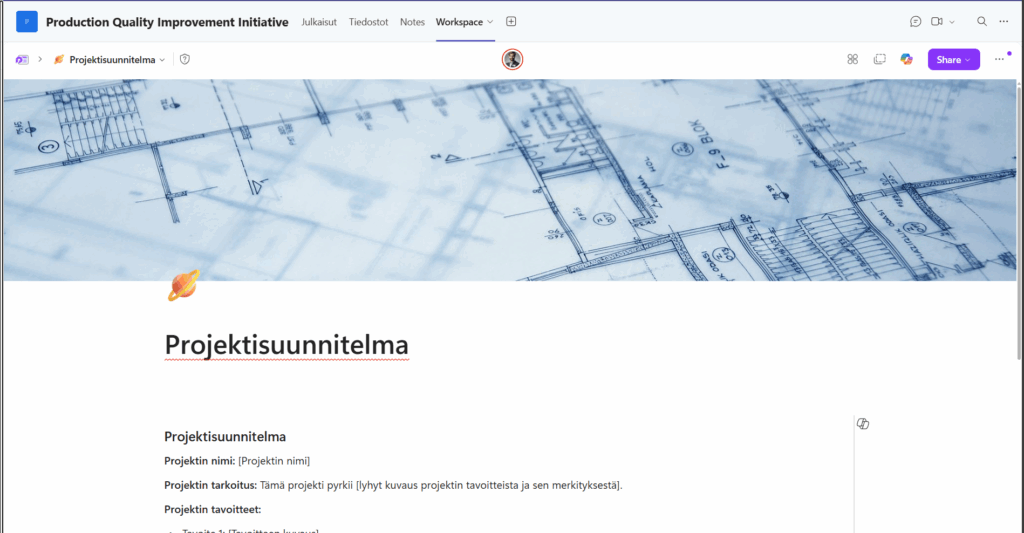This screenshot has width=1024, height=533.
Task: Open page more options ellipsis
Action: tap(999, 59)
